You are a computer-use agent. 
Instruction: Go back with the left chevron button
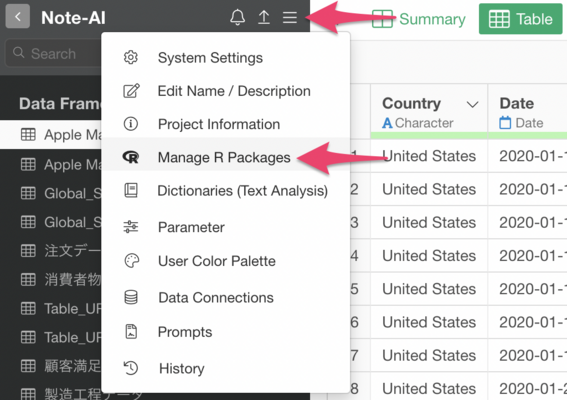tap(18, 16)
